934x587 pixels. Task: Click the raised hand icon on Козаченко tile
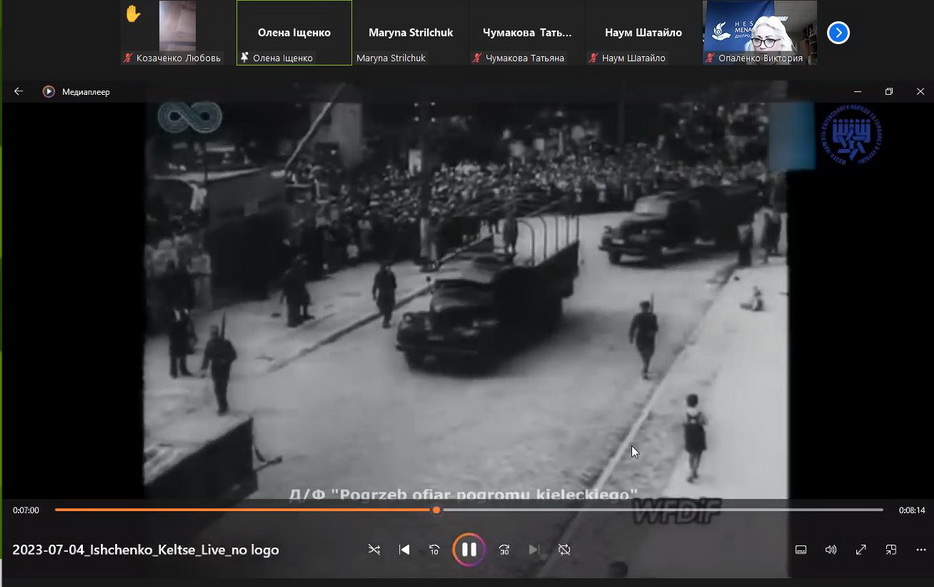click(133, 13)
